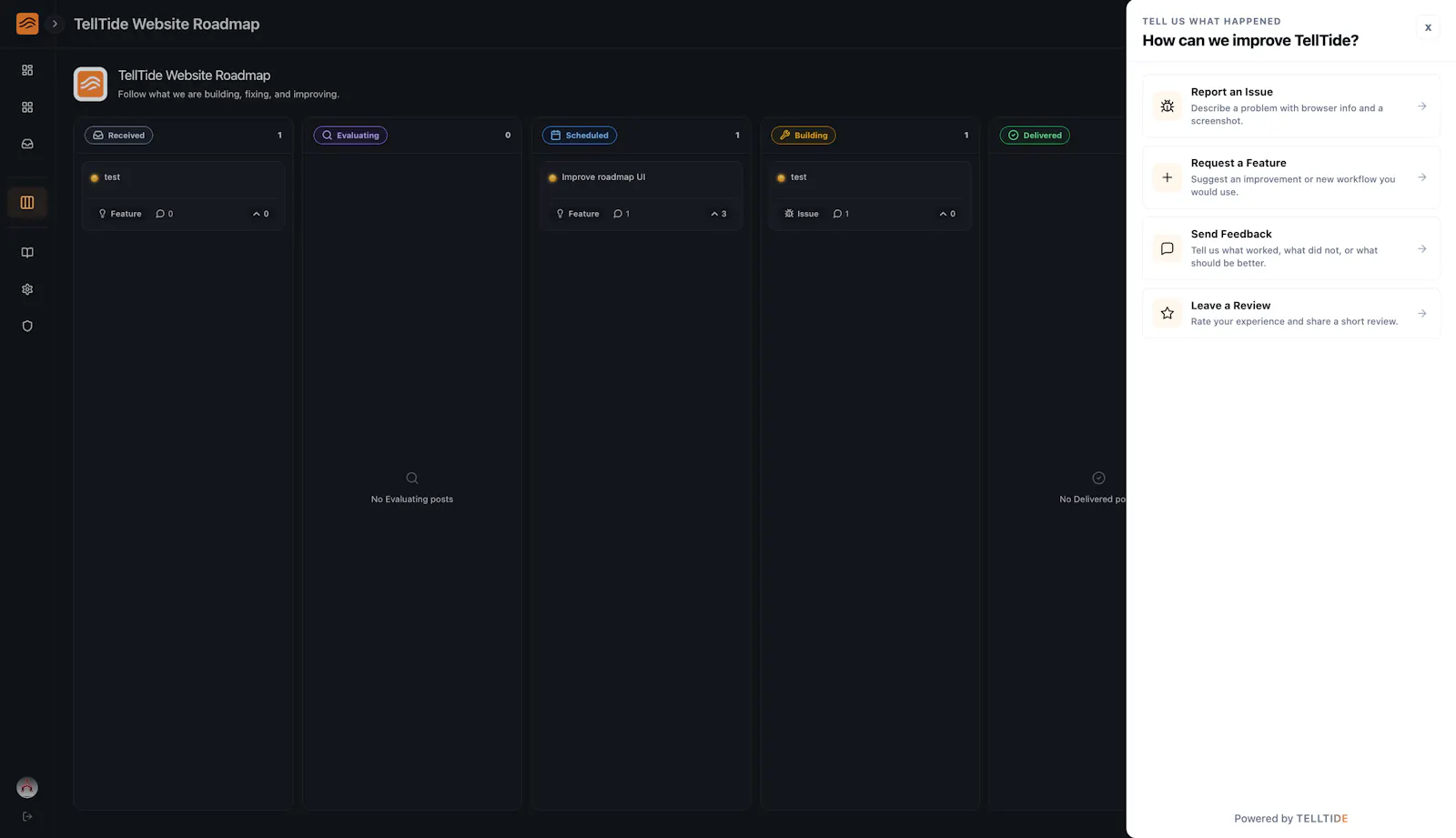The height and width of the screenshot is (838, 1456).
Task: Click the comment icon on the Building 'test' card
Action: coord(837,214)
